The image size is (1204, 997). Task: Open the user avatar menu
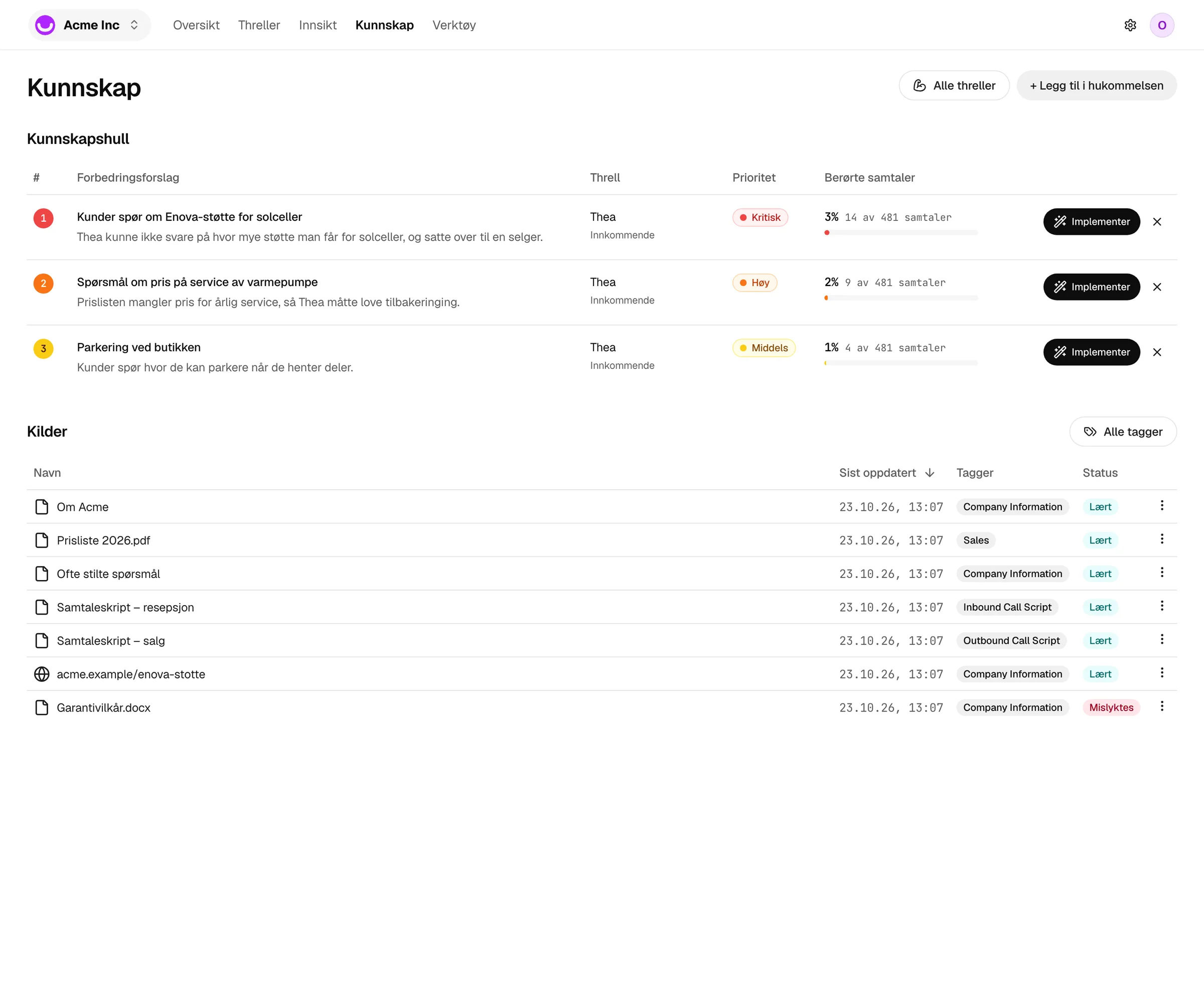(1161, 25)
